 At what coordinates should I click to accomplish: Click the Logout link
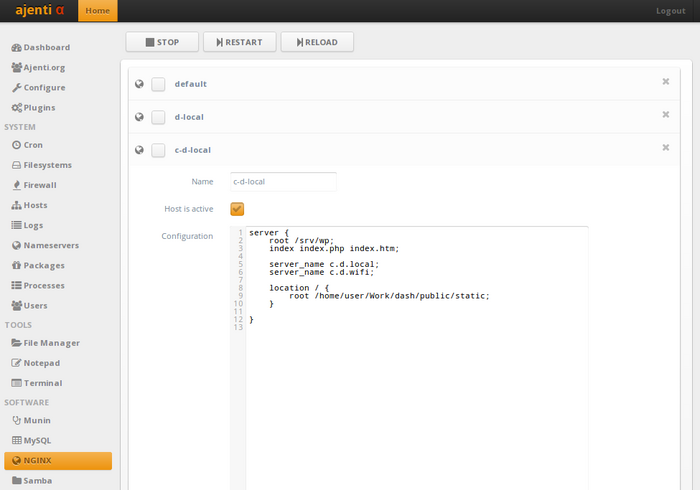[670, 11]
